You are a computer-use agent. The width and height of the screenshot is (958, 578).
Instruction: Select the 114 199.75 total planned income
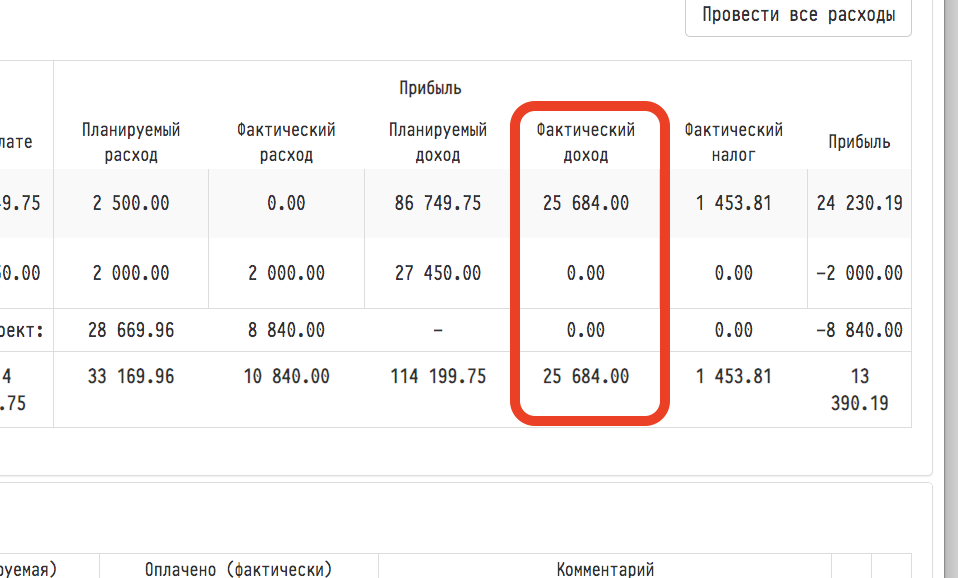tap(438, 377)
